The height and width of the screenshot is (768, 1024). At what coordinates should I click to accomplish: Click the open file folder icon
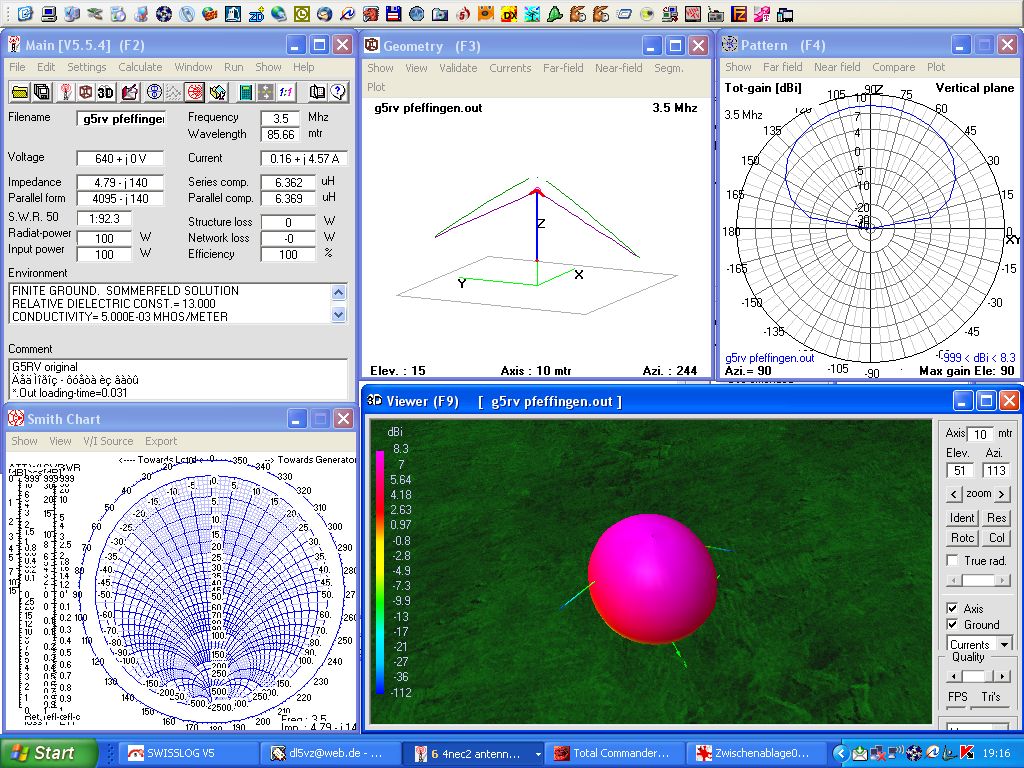pyautogui.click(x=19, y=92)
